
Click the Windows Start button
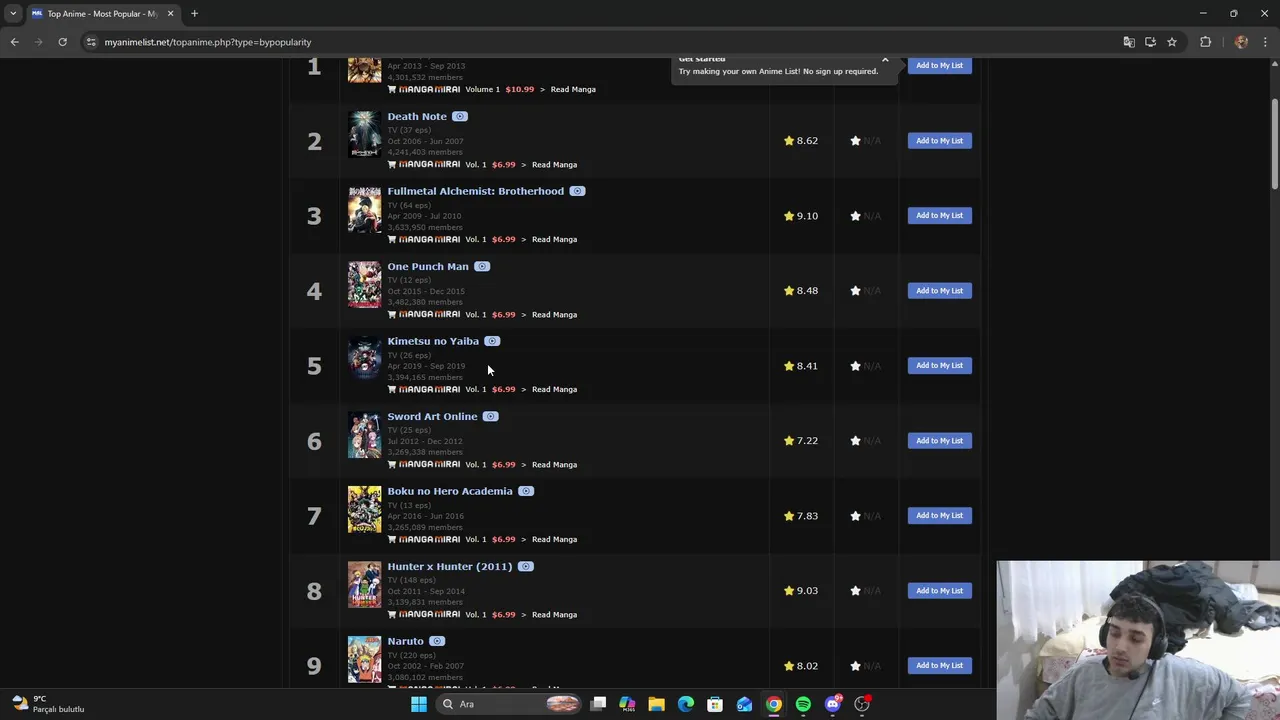point(419,704)
